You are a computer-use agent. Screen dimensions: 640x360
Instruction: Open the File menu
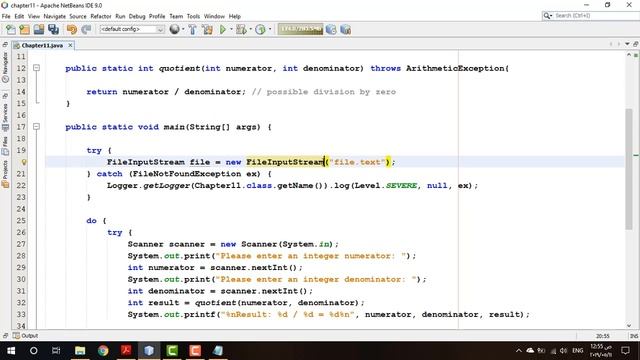(x=6, y=16)
